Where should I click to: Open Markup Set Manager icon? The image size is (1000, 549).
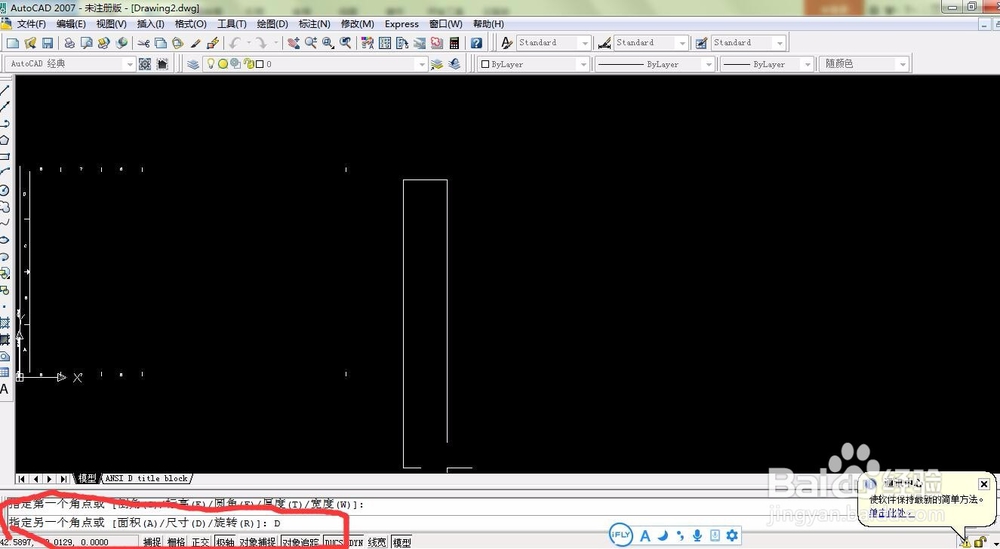[436, 43]
